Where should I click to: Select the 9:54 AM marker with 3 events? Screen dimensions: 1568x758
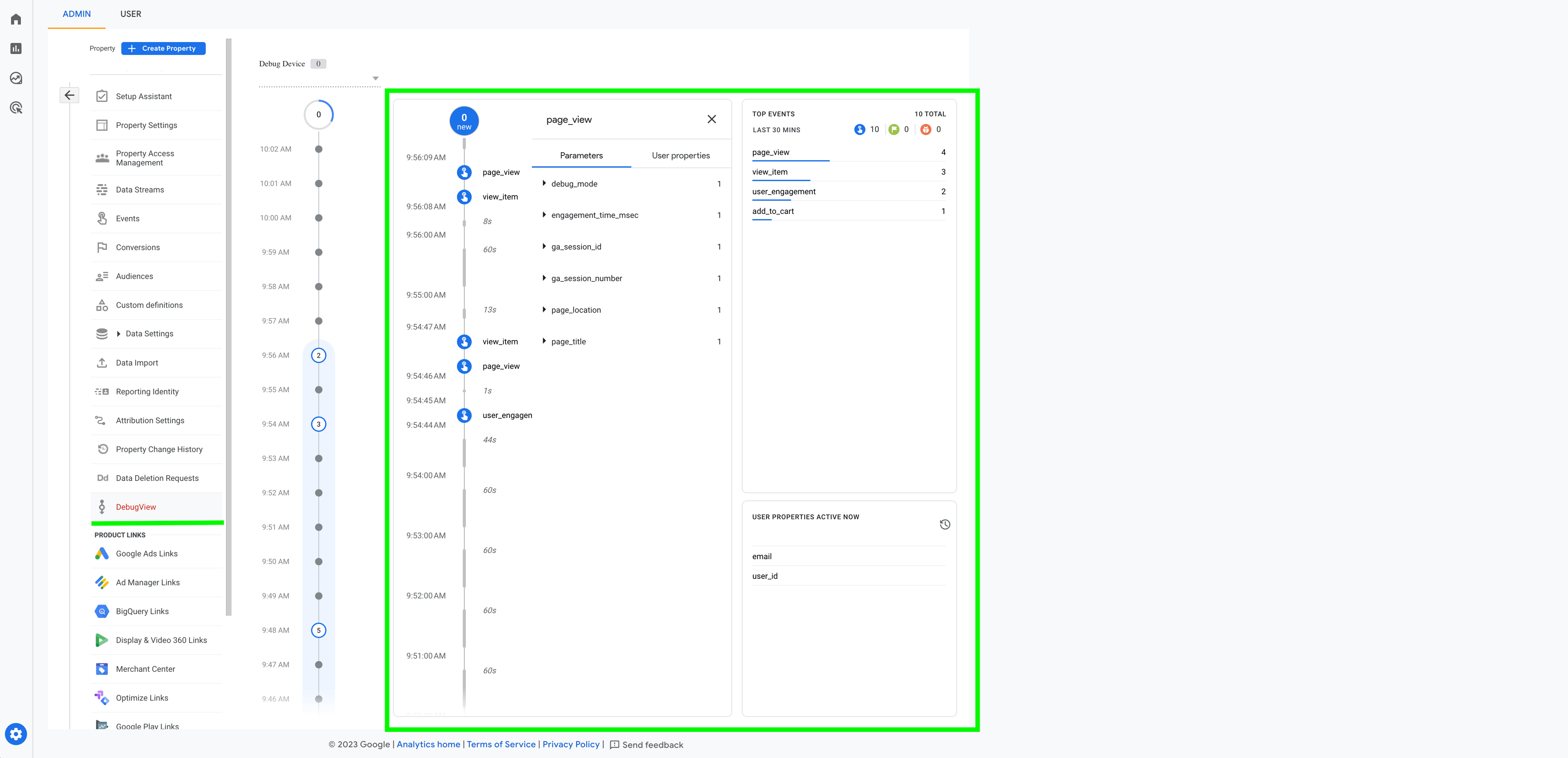[x=318, y=425]
